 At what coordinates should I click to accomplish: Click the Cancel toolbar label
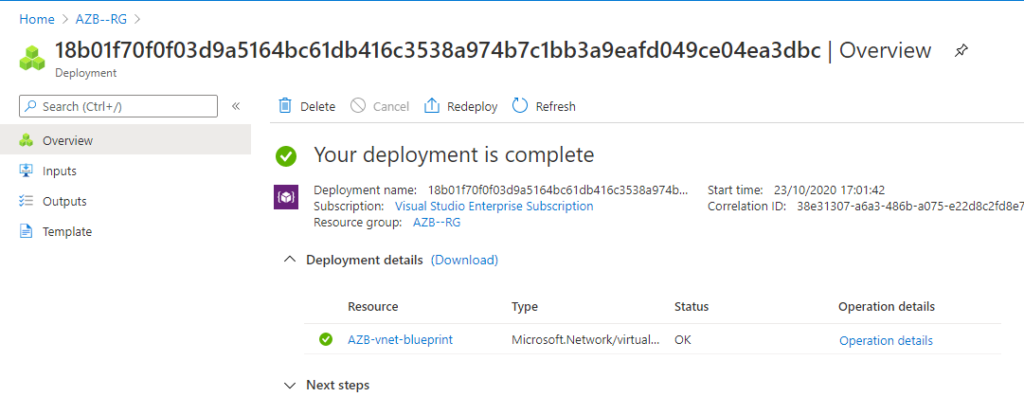tap(391, 107)
